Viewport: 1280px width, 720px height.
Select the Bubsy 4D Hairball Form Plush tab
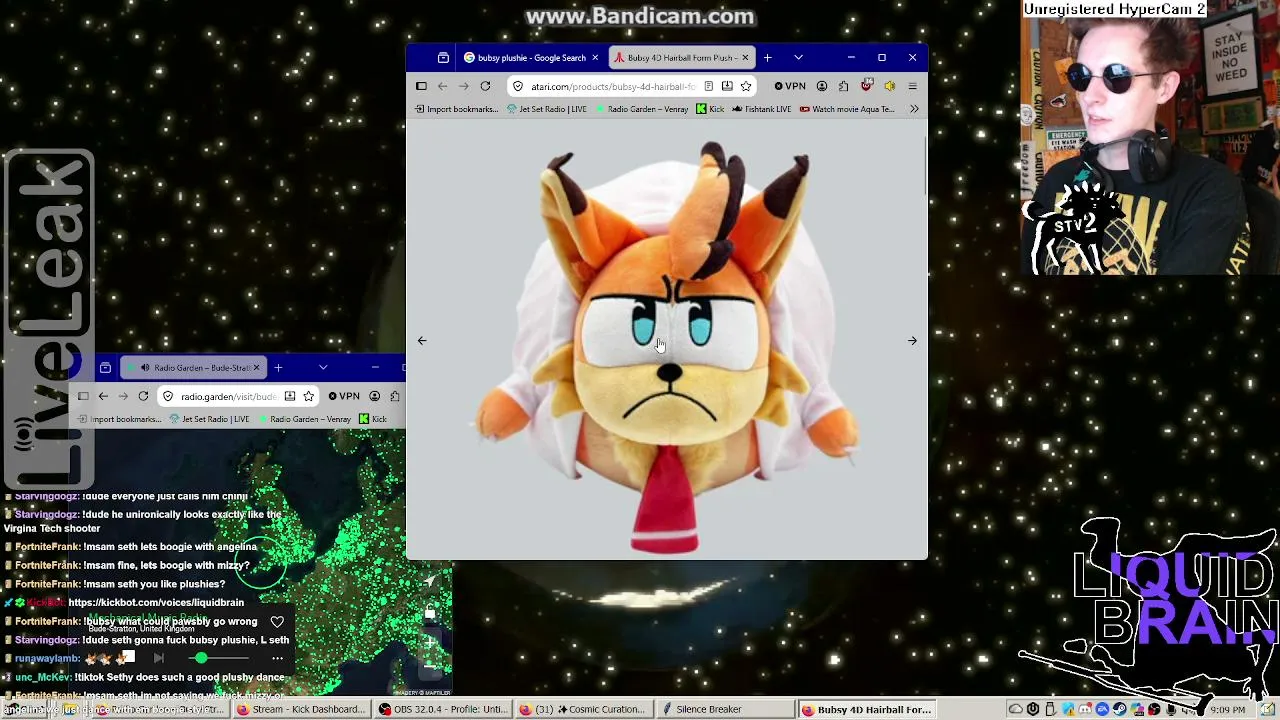pyautogui.click(x=680, y=58)
